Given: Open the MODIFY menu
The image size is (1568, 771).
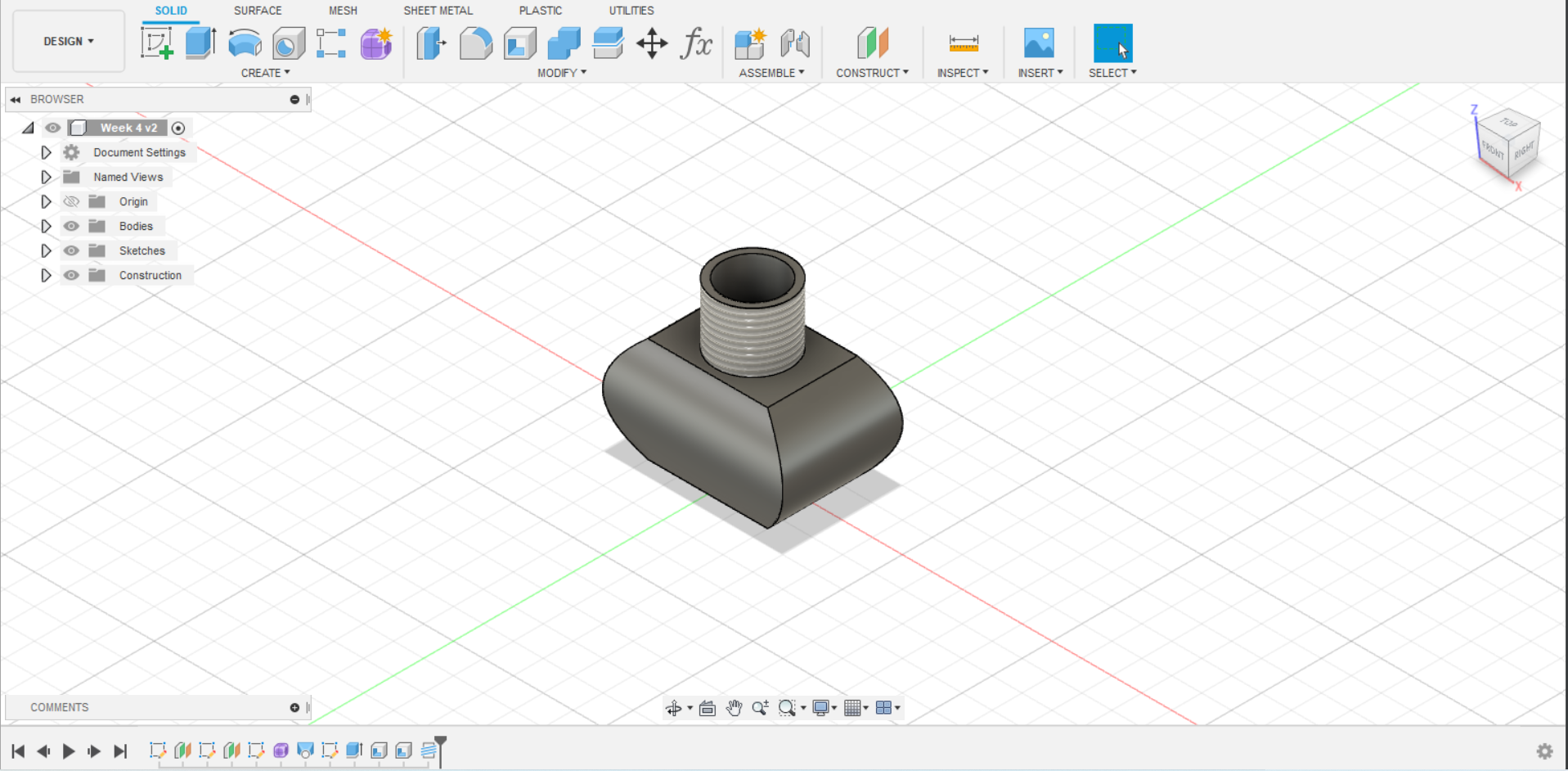Looking at the screenshot, I should pos(562,73).
